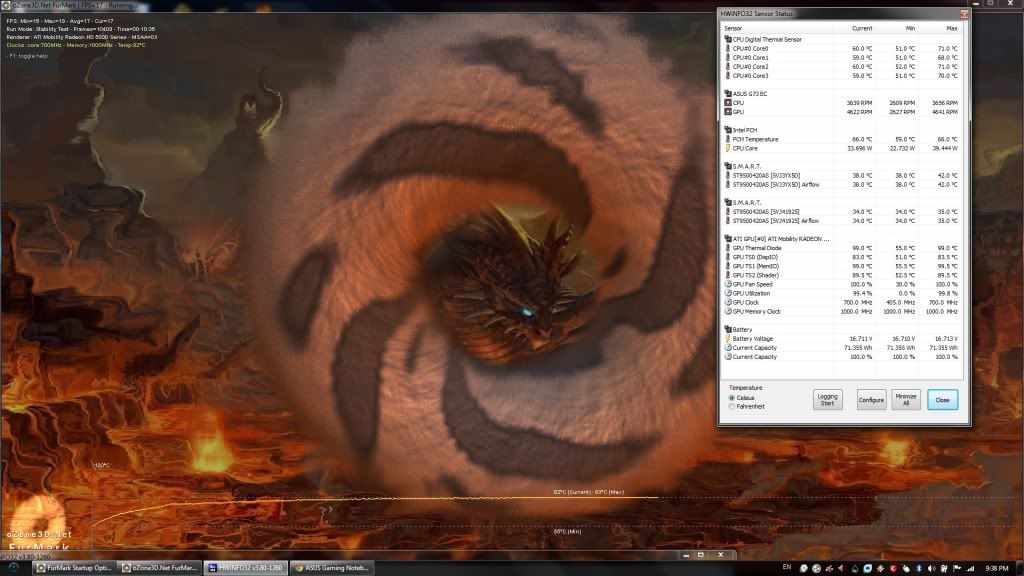Open the Configure dialog in HWiNFO32
Screen dimensions: 1024x576
point(871,400)
